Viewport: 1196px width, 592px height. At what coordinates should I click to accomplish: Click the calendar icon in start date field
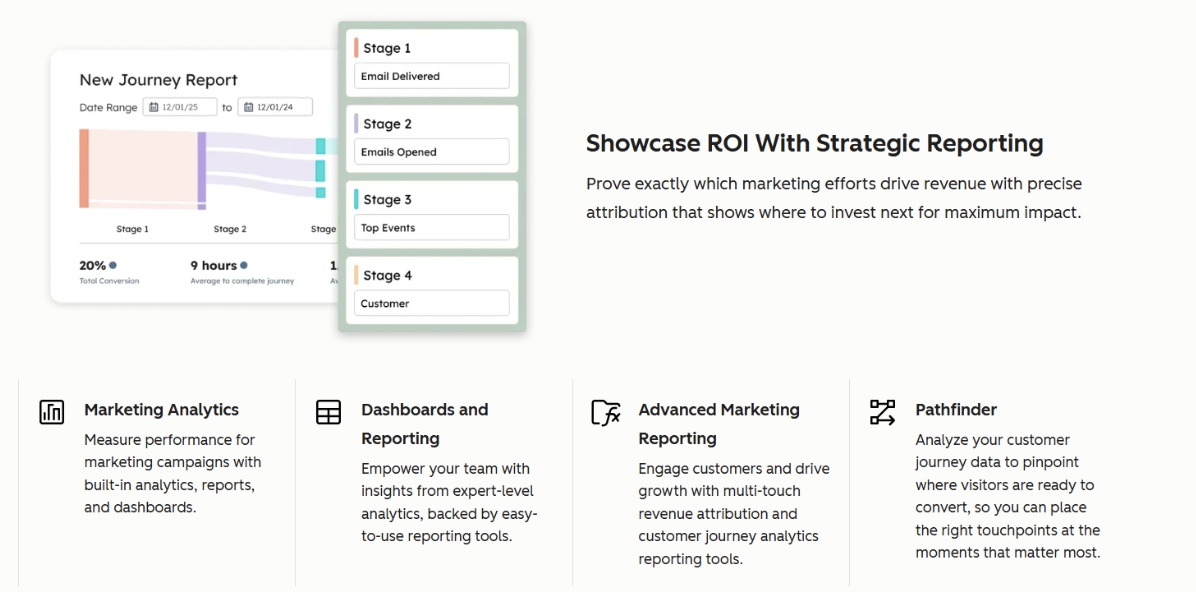(153, 107)
